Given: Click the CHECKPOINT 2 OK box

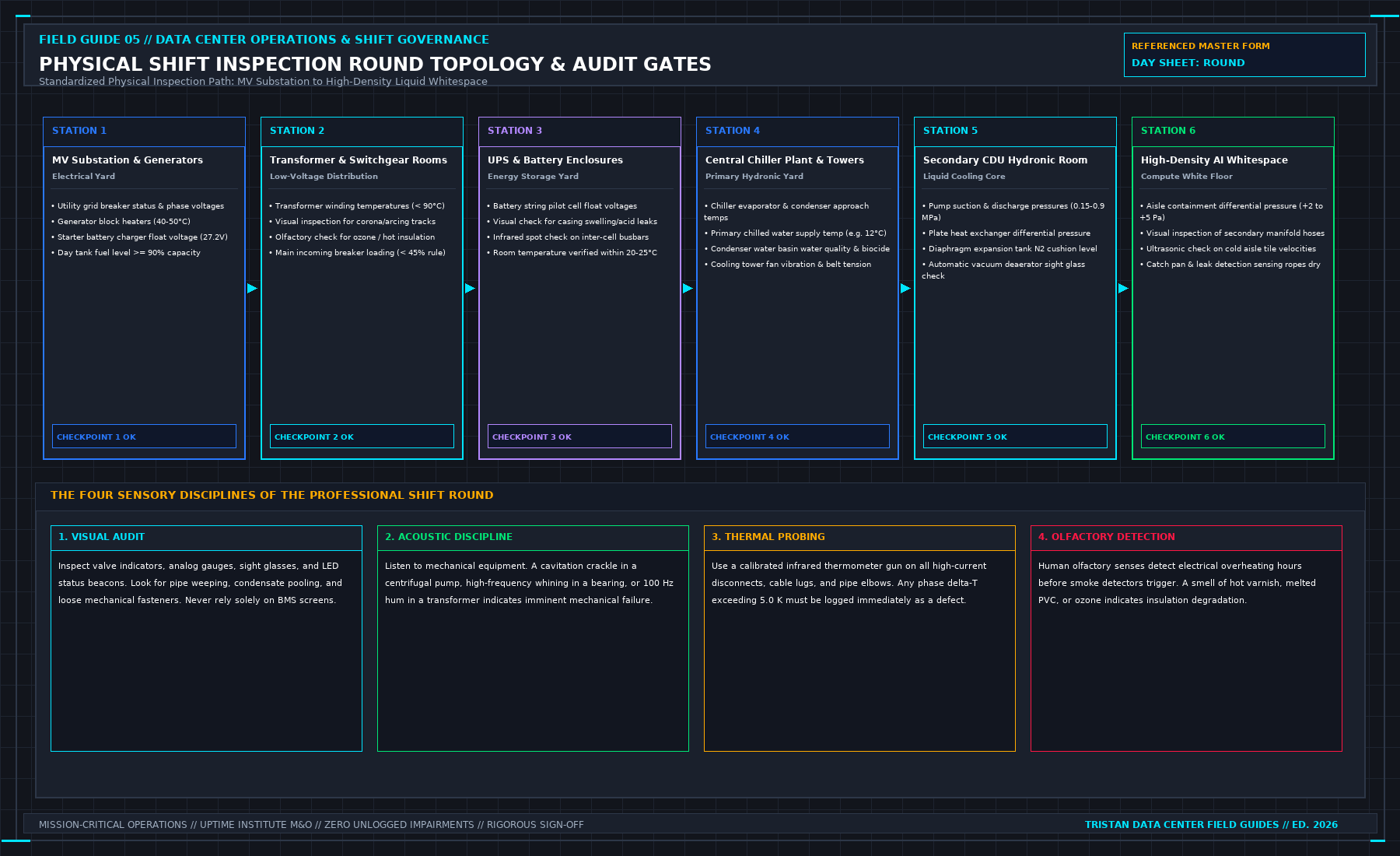Looking at the screenshot, I should point(362,437).
